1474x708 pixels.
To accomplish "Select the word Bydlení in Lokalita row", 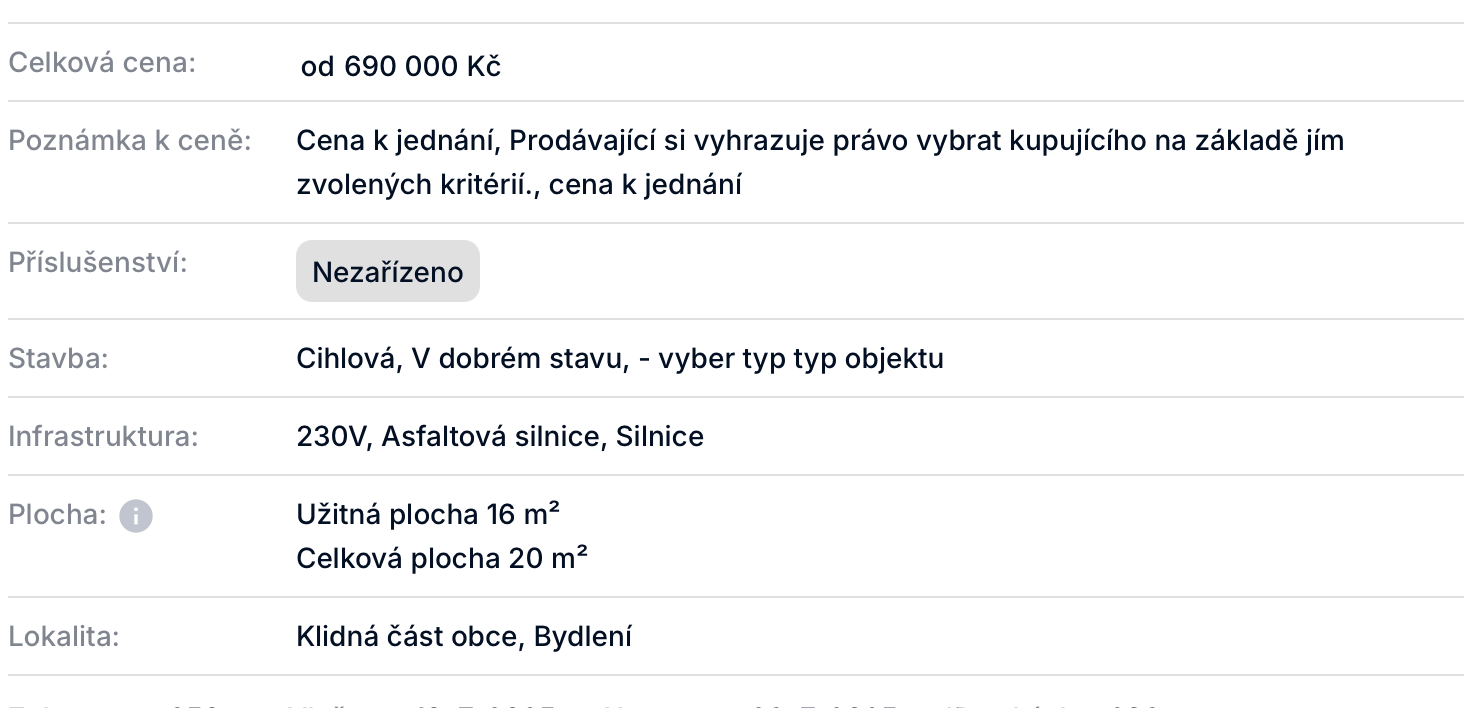I will pos(582,636).
